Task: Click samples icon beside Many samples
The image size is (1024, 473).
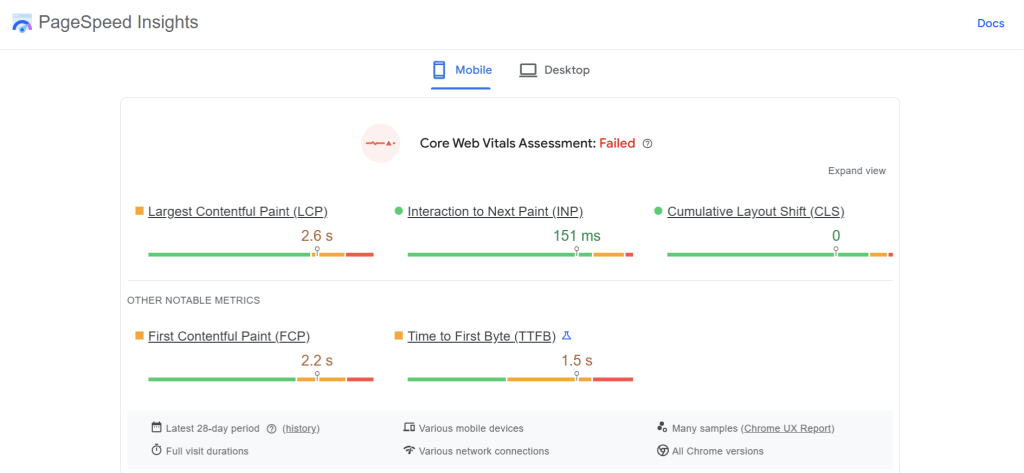Action: [x=662, y=428]
